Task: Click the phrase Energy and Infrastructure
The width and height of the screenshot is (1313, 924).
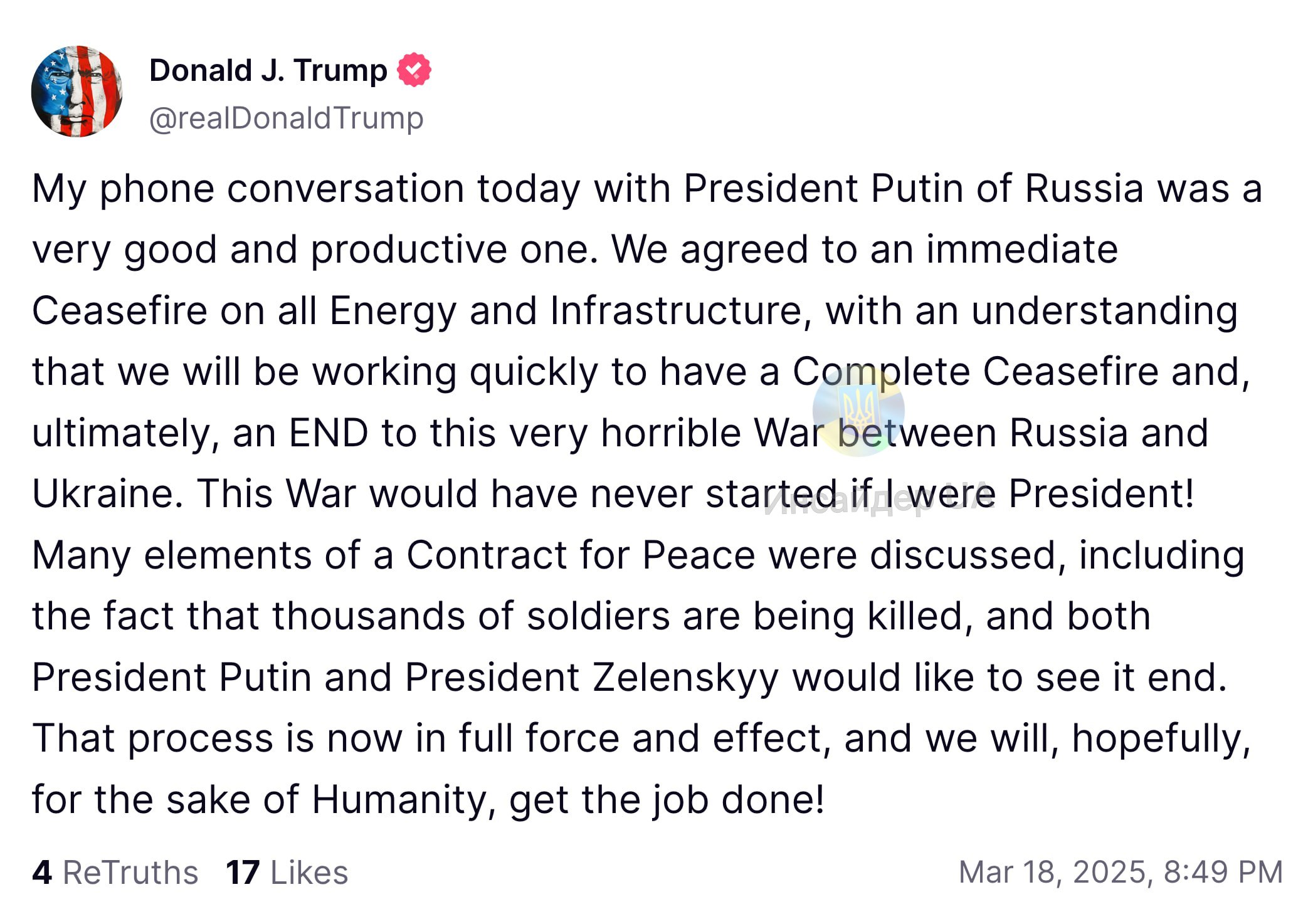Action: [566, 310]
